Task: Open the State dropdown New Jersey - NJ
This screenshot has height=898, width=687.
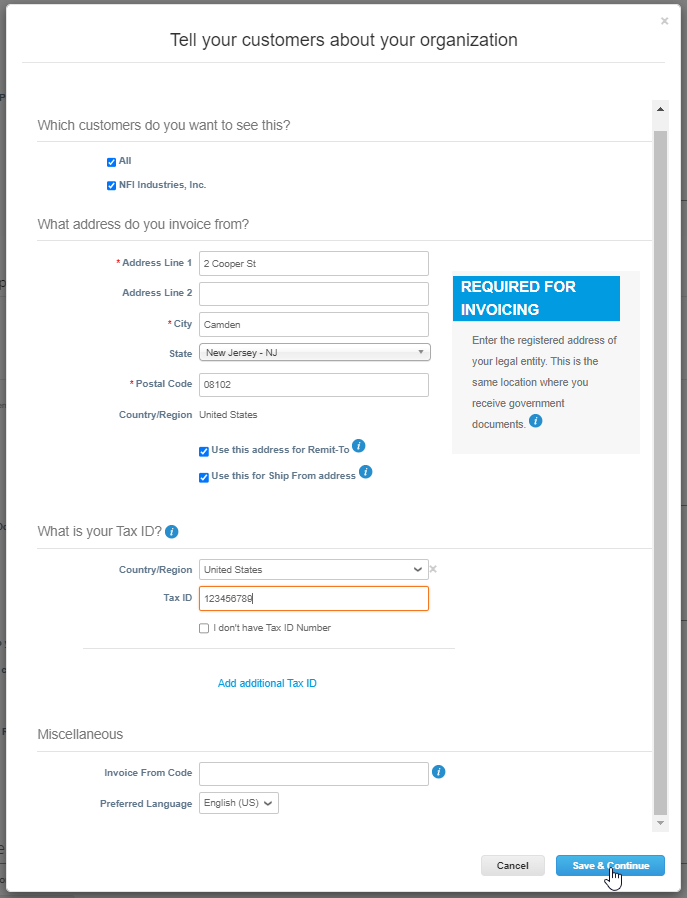Action: 315,353
